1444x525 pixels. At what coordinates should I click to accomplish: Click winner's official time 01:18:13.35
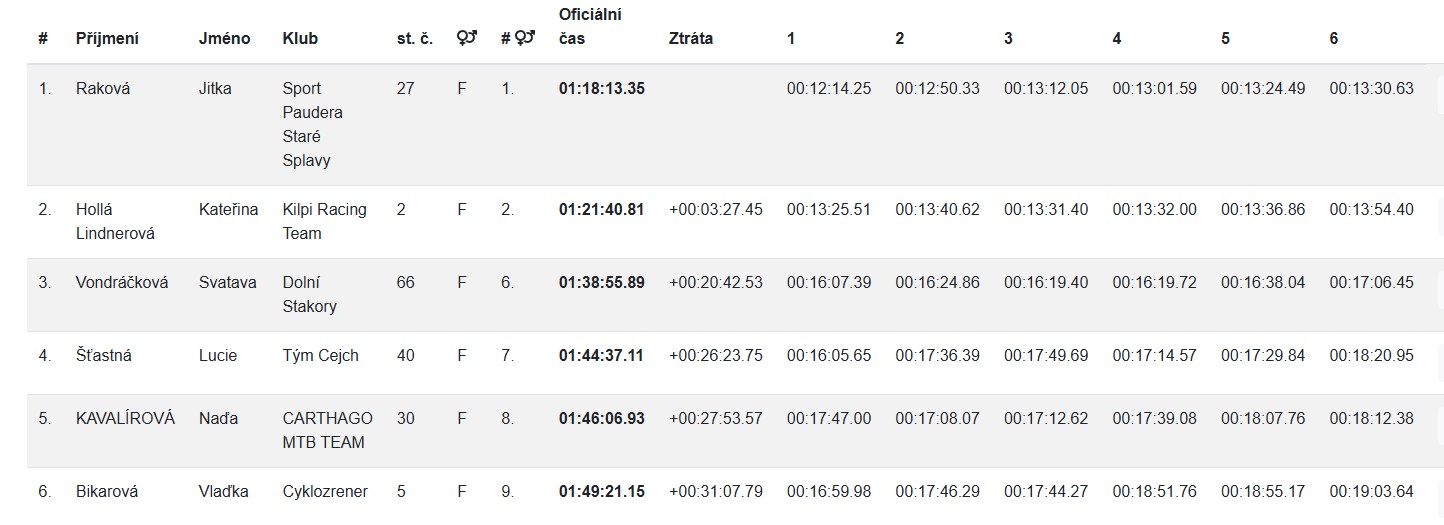pos(601,88)
